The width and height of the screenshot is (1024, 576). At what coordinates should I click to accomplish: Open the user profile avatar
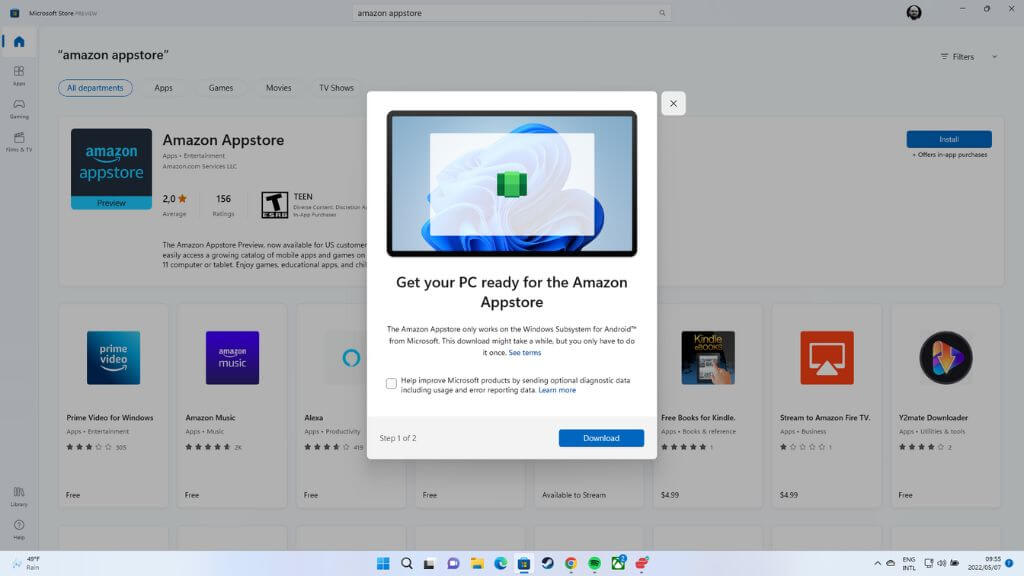point(914,12)
